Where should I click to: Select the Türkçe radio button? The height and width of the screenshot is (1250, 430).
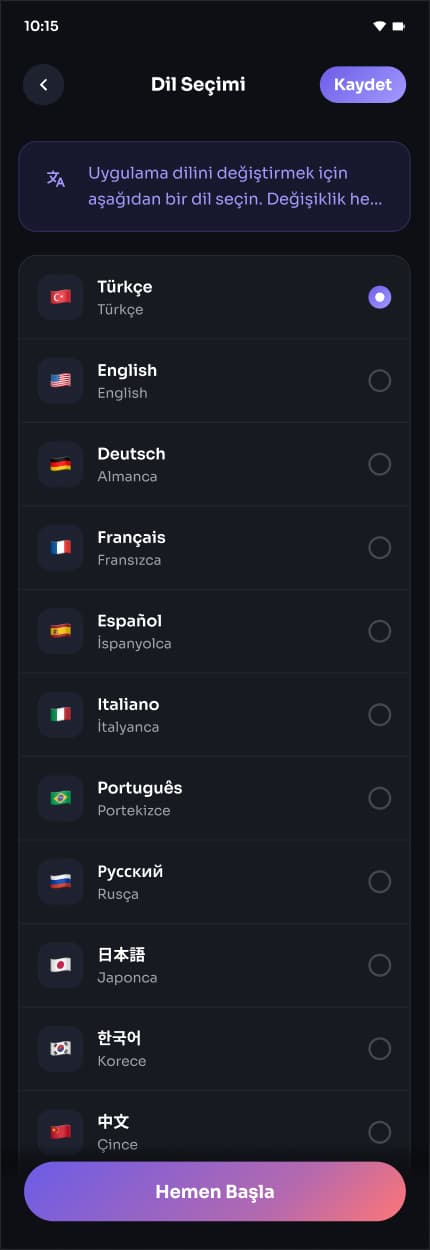pyautogui.click(x=380, y=297)
